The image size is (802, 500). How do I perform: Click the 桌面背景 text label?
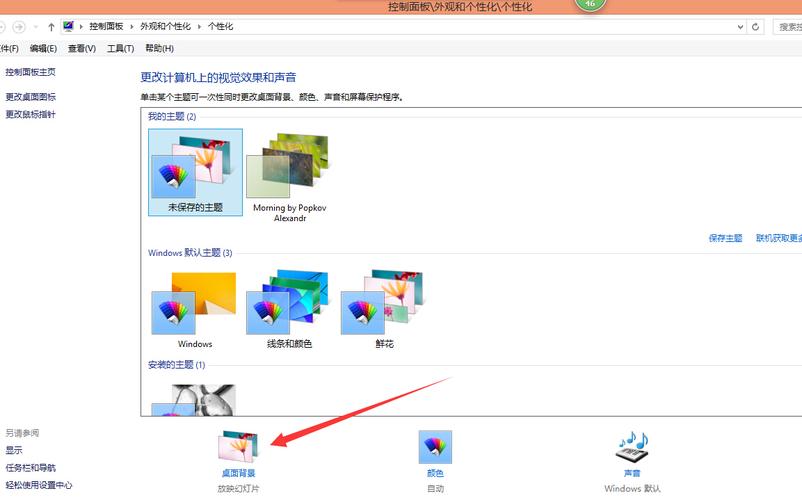click(x=238, y=473)
